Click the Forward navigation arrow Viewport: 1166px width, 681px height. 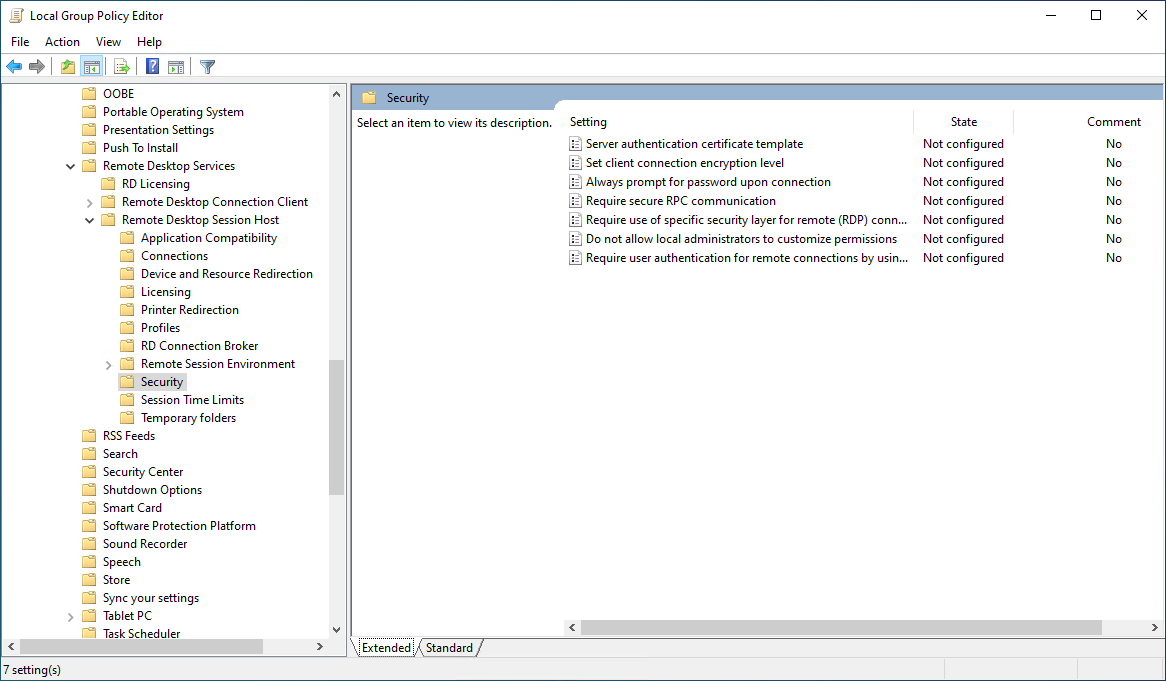pyautogui.click(x=37, y=66)
